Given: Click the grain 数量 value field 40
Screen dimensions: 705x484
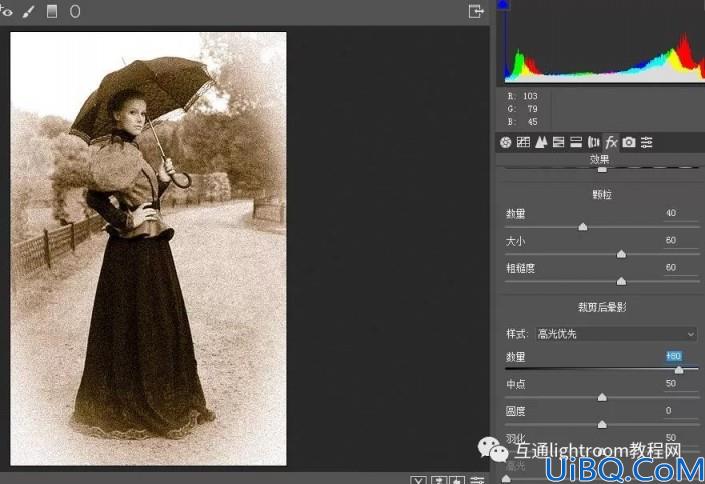Looking at the screenshot, I should click(x=681, y=213).
